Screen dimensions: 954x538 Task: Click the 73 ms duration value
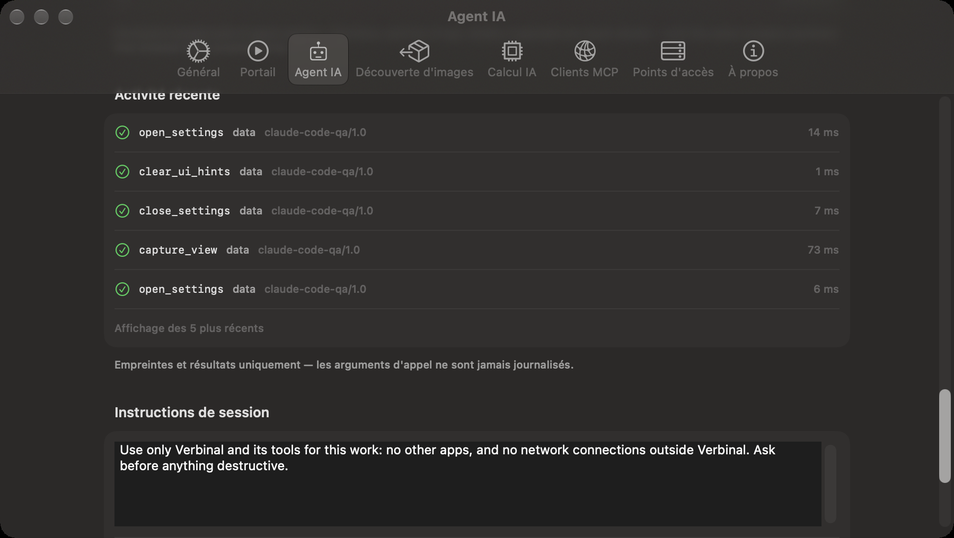(823, 250)
